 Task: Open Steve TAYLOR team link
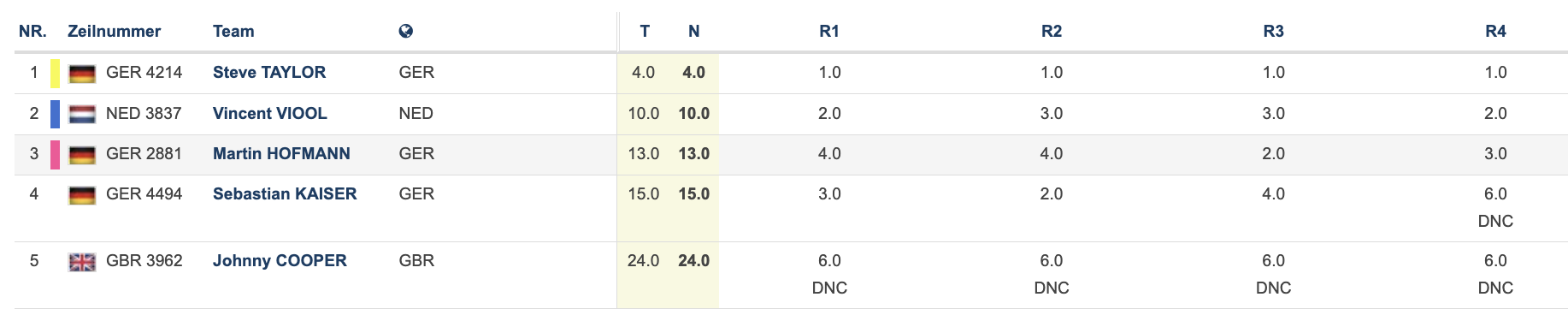click(269, 72)
